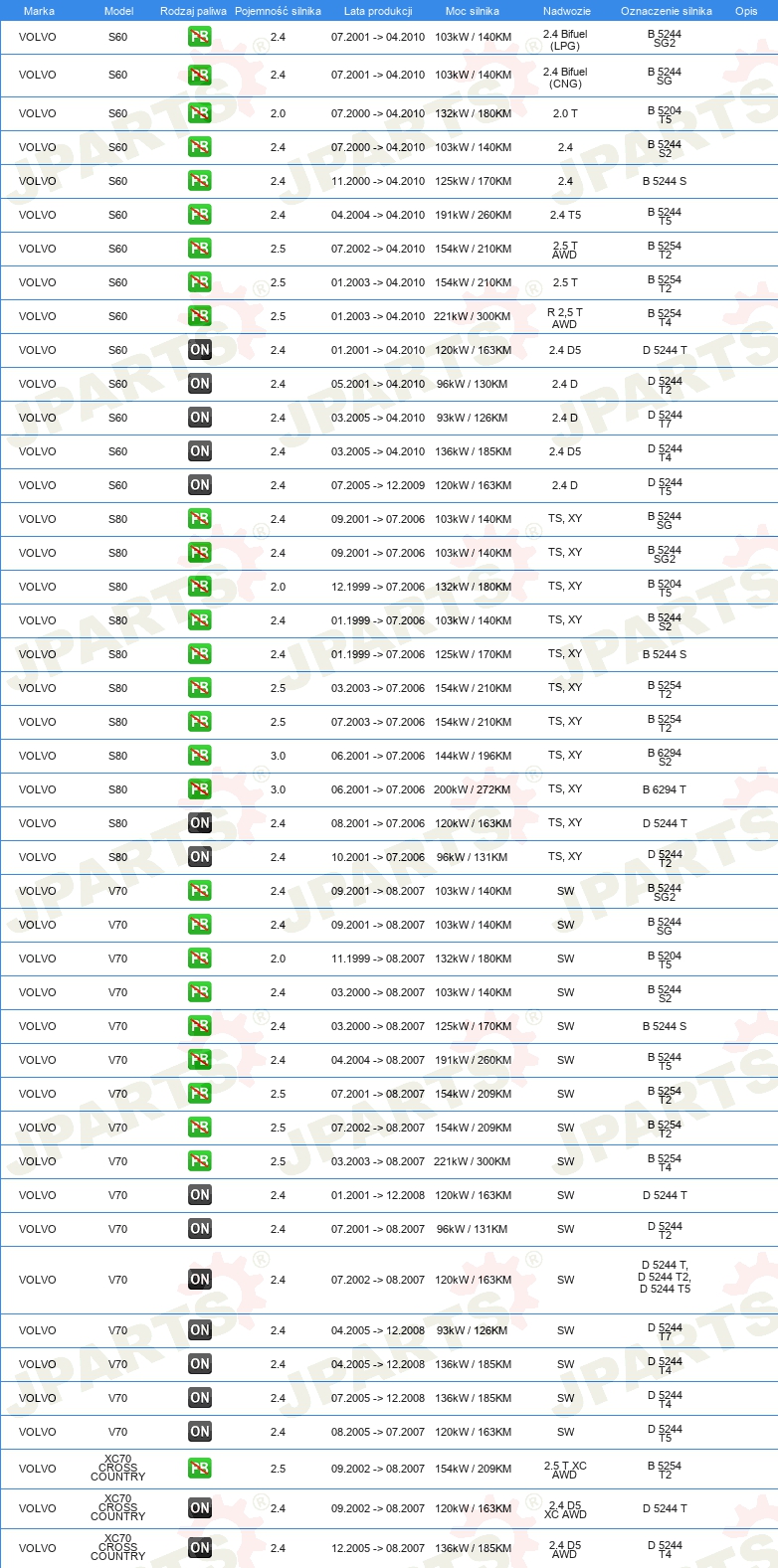This screenshot has width=778, height=1568.
Task: Click the Model column header
Action: point(119,11)
